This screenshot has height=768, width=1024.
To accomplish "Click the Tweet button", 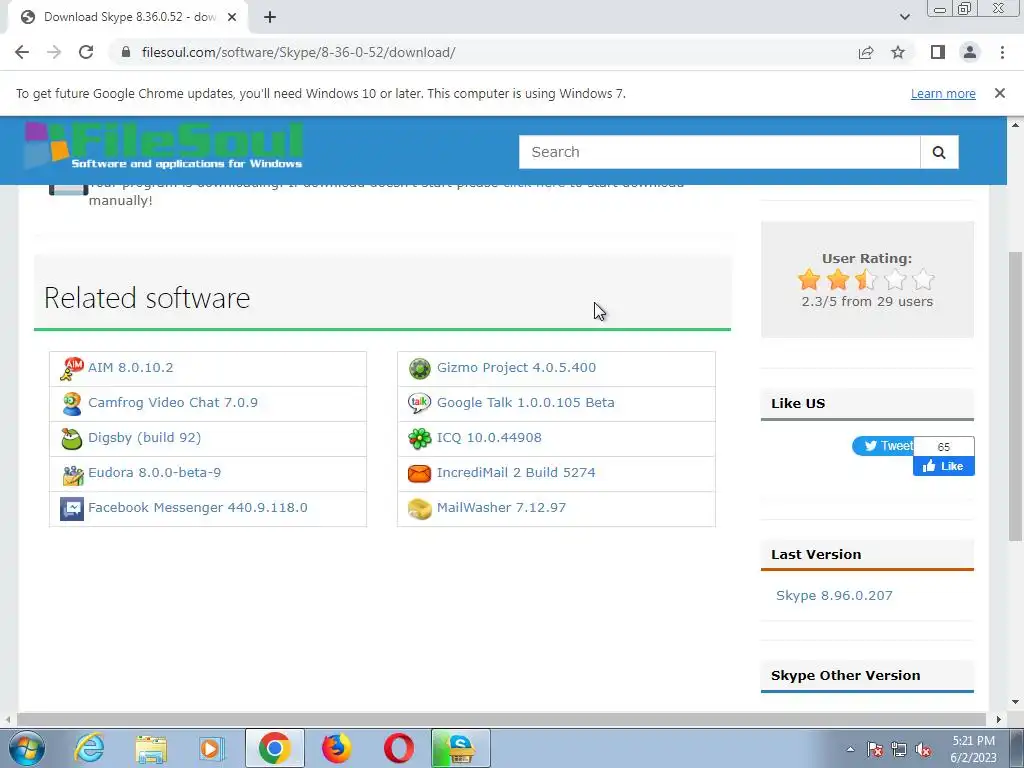I will pyautogui.click(x=883, y=446).
